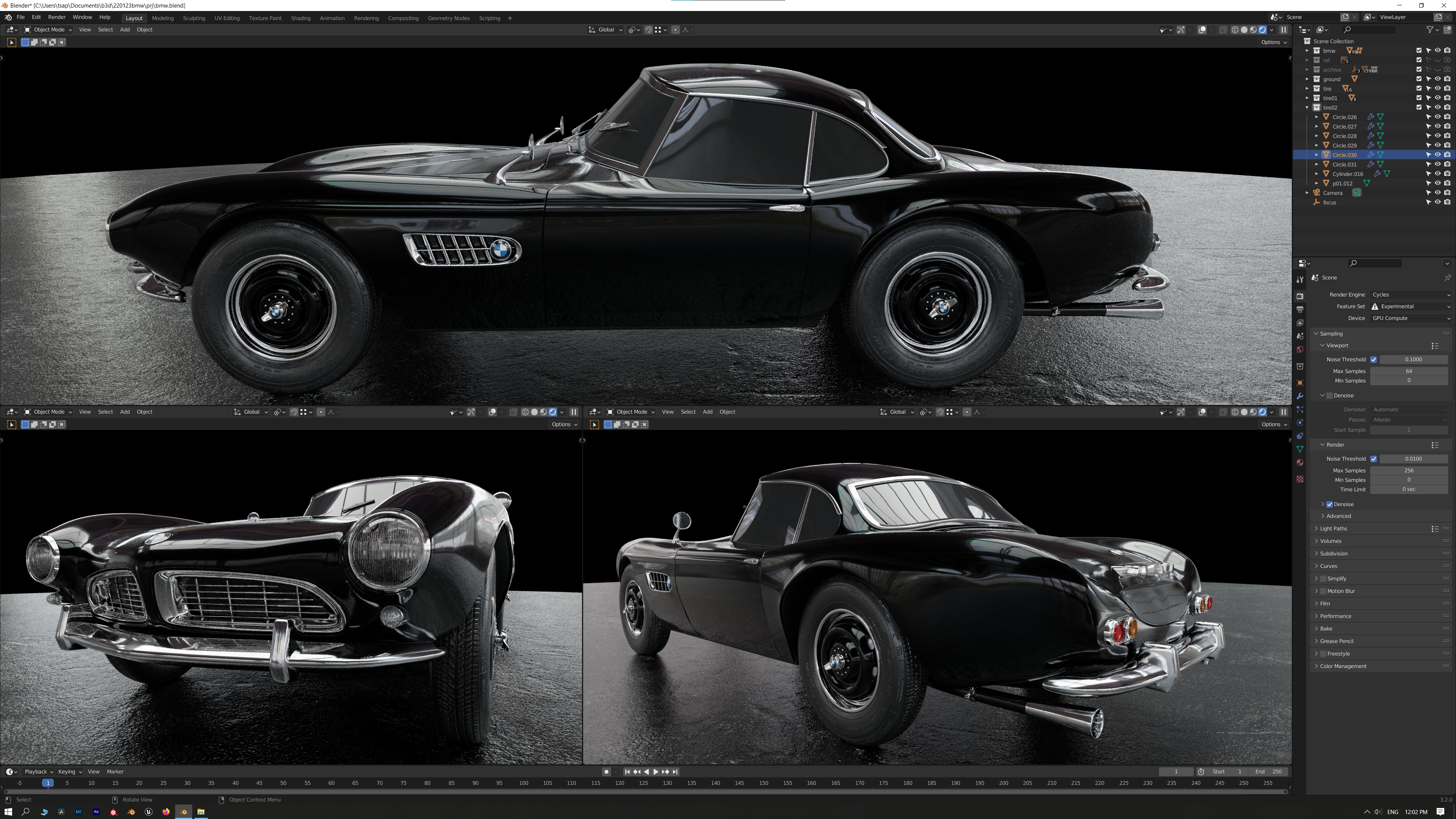Expand the Light Paths panel
This screenshot has width=1456, height=819.
1334,529
